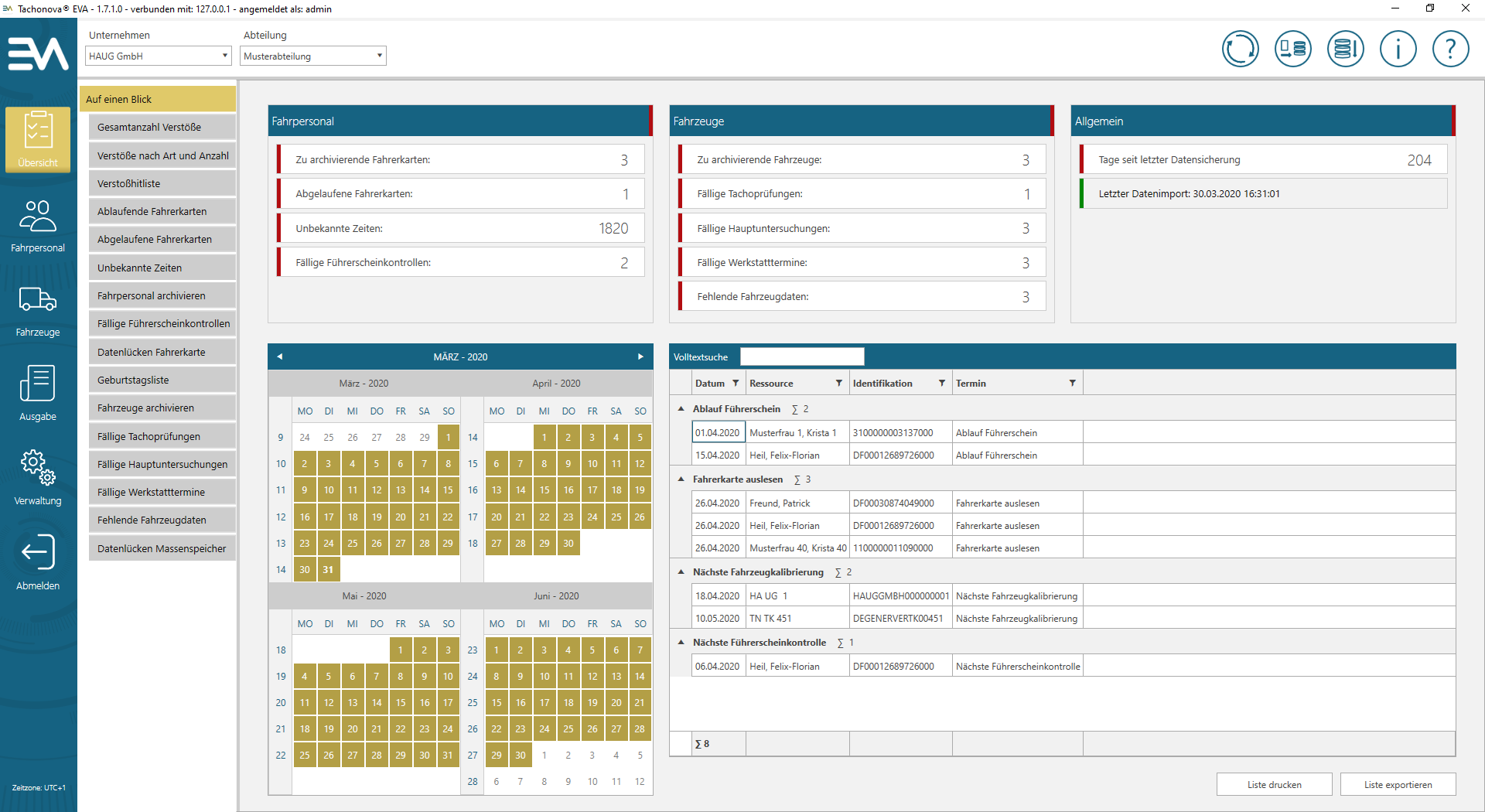
Task: Open filter for the Datum column
Action: (x=736, y=384)
